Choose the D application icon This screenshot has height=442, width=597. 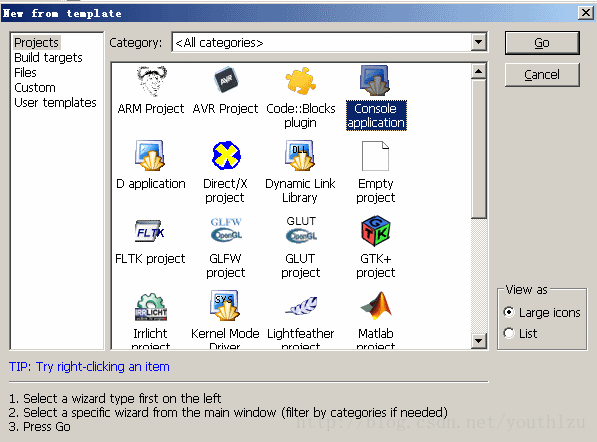pos(150,155)
